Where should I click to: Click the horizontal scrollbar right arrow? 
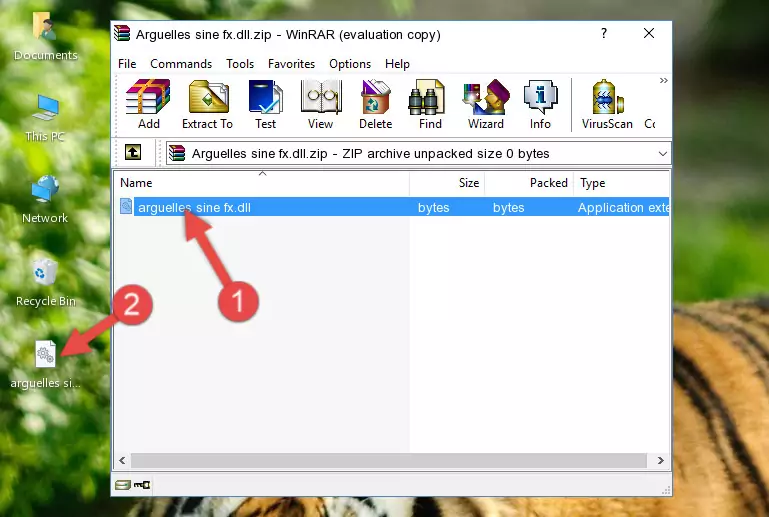(x=661, y=461)
